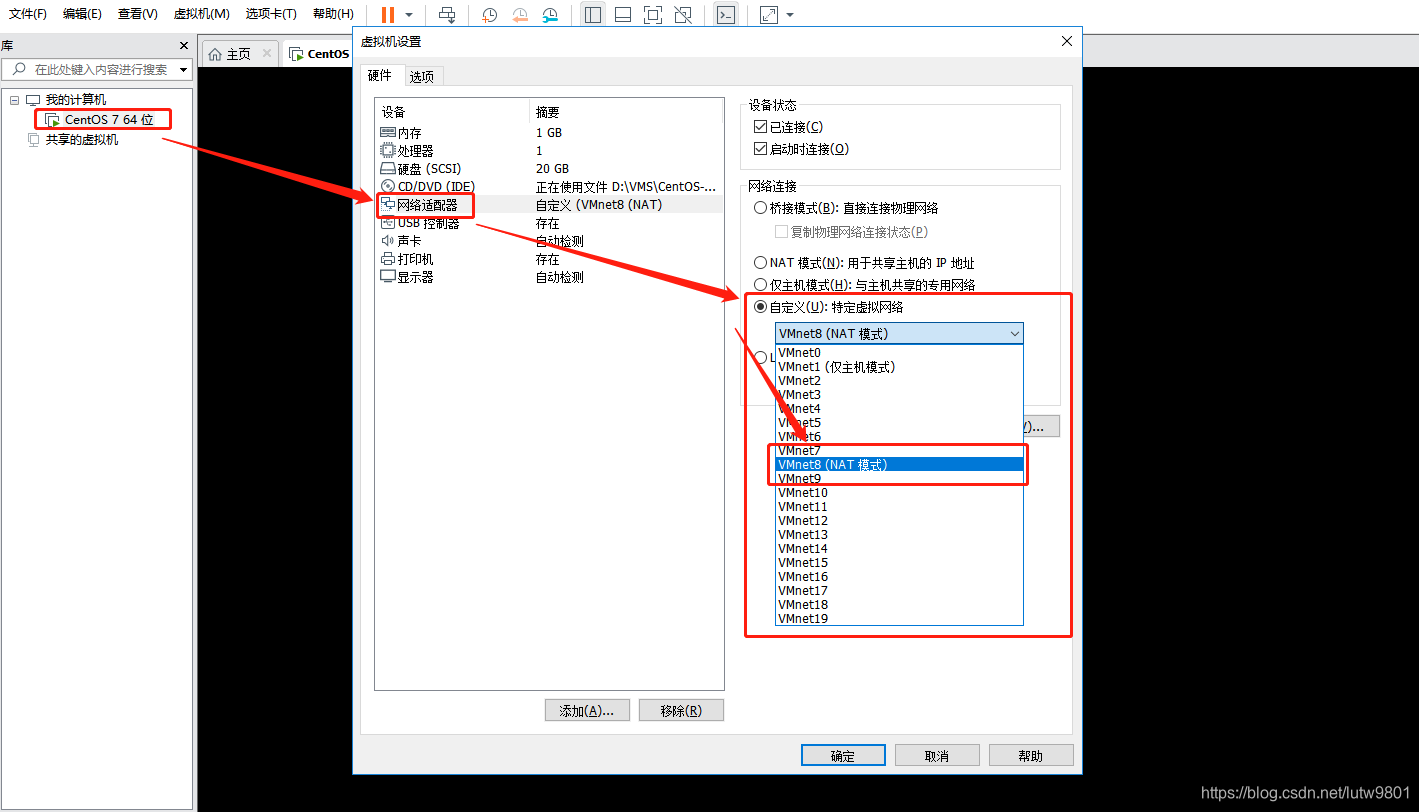Select the 打印机 device icon
Image resolution: width=1419 pixels, height=812 pixels.
coord(388,259)
